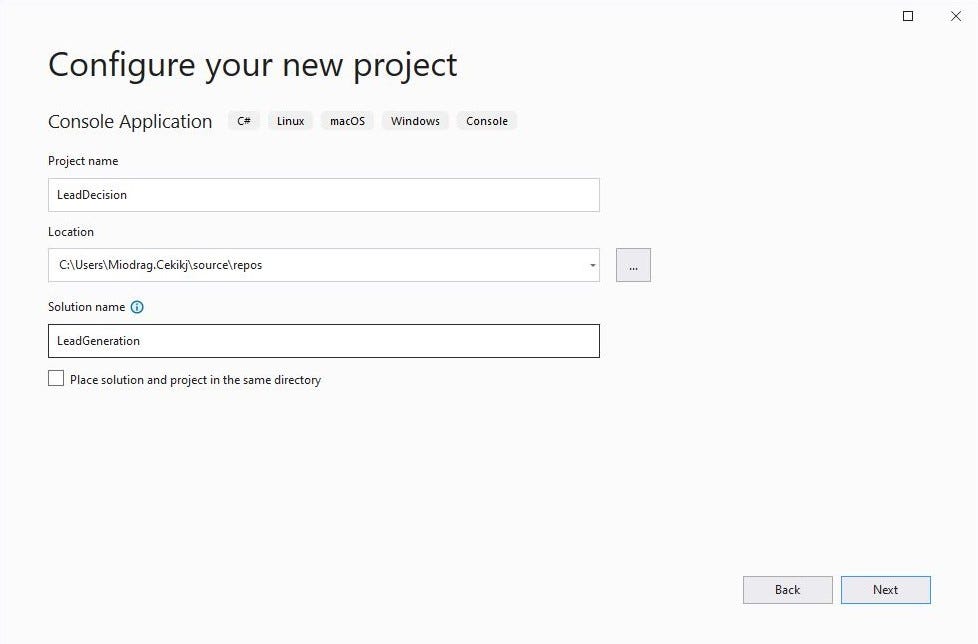The width and height of the screenshot is (978, 644).
Task: Click the Windows platform tag
Action: click(415, 121)
